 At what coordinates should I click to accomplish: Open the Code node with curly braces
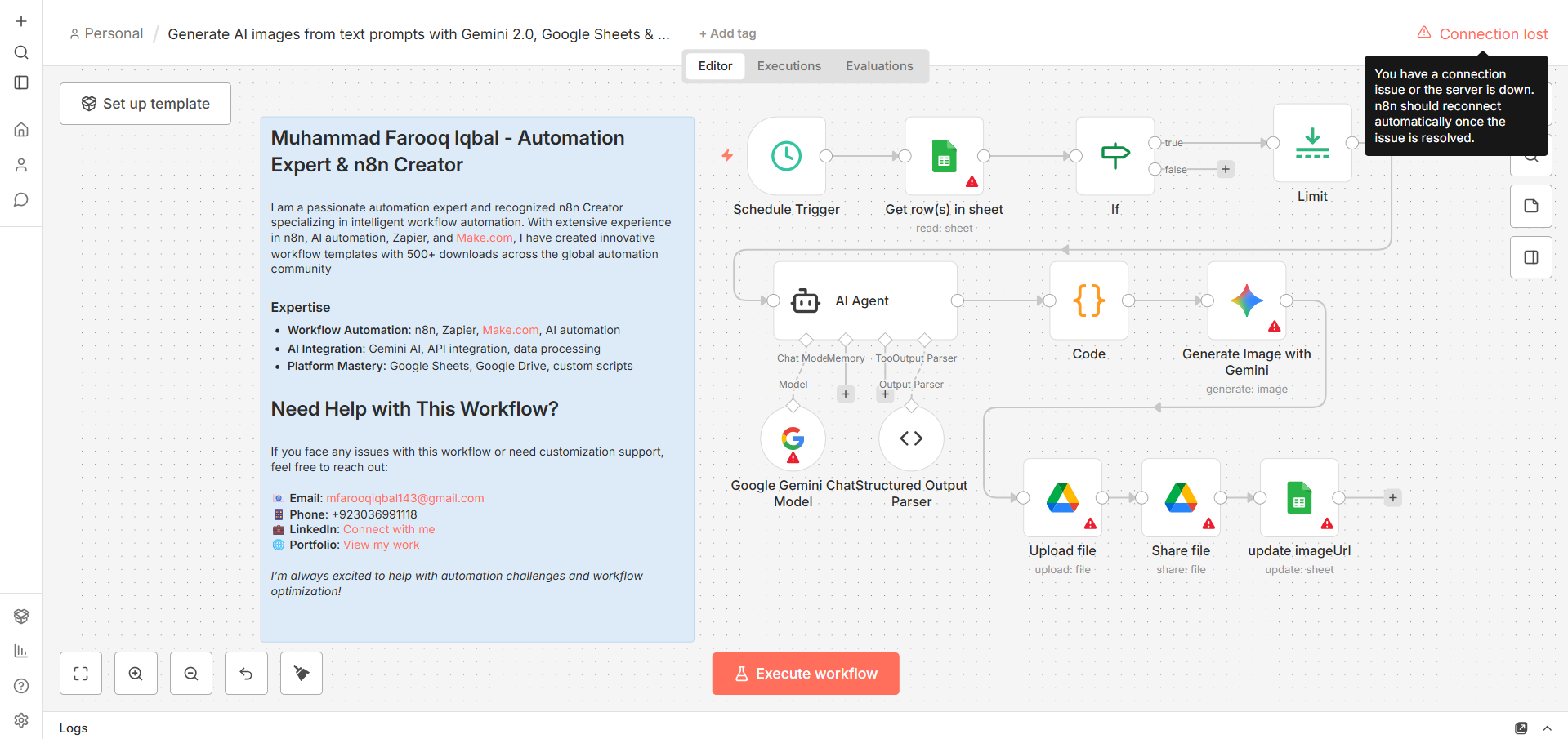tap(1088, 300)
